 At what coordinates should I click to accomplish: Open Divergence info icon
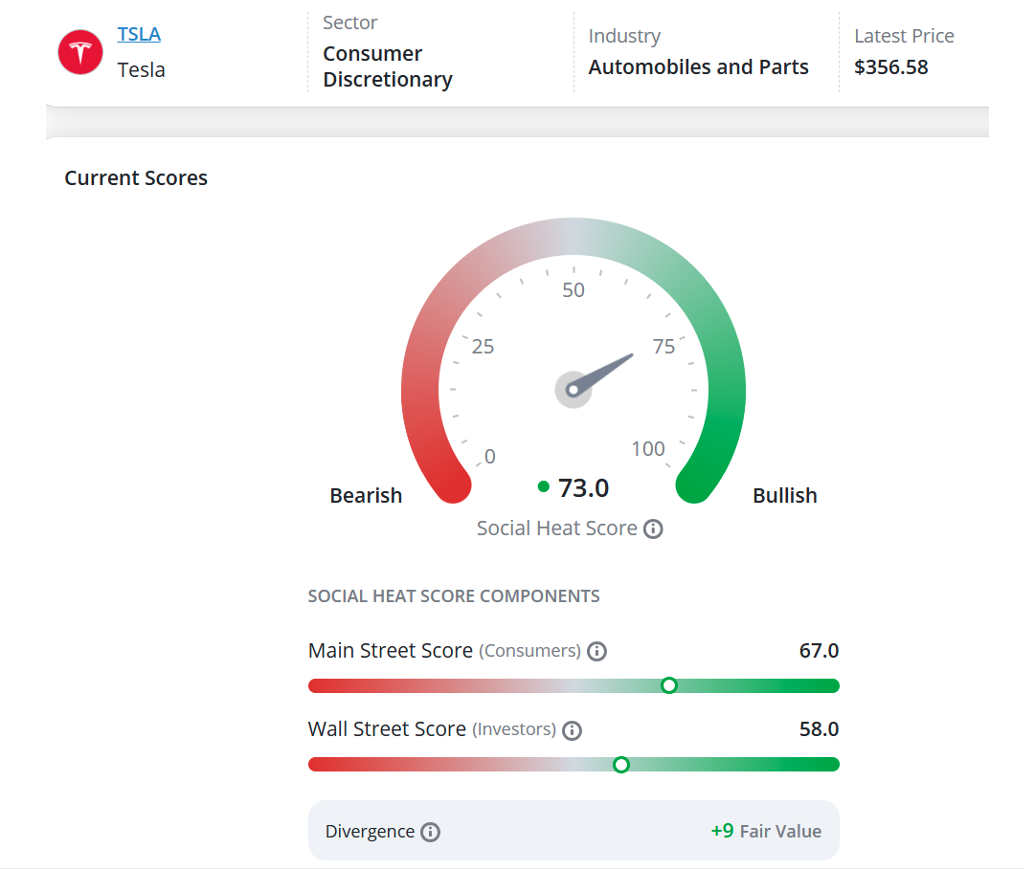pyautogui.click(x=430, y=832)
